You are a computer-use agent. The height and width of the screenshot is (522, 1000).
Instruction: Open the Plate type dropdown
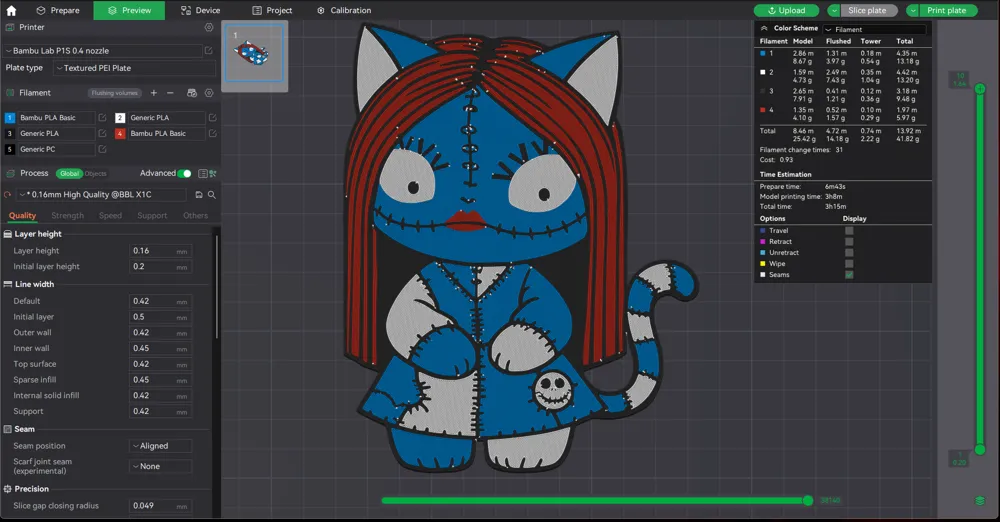pyautogui.click(x=134, y=68)
